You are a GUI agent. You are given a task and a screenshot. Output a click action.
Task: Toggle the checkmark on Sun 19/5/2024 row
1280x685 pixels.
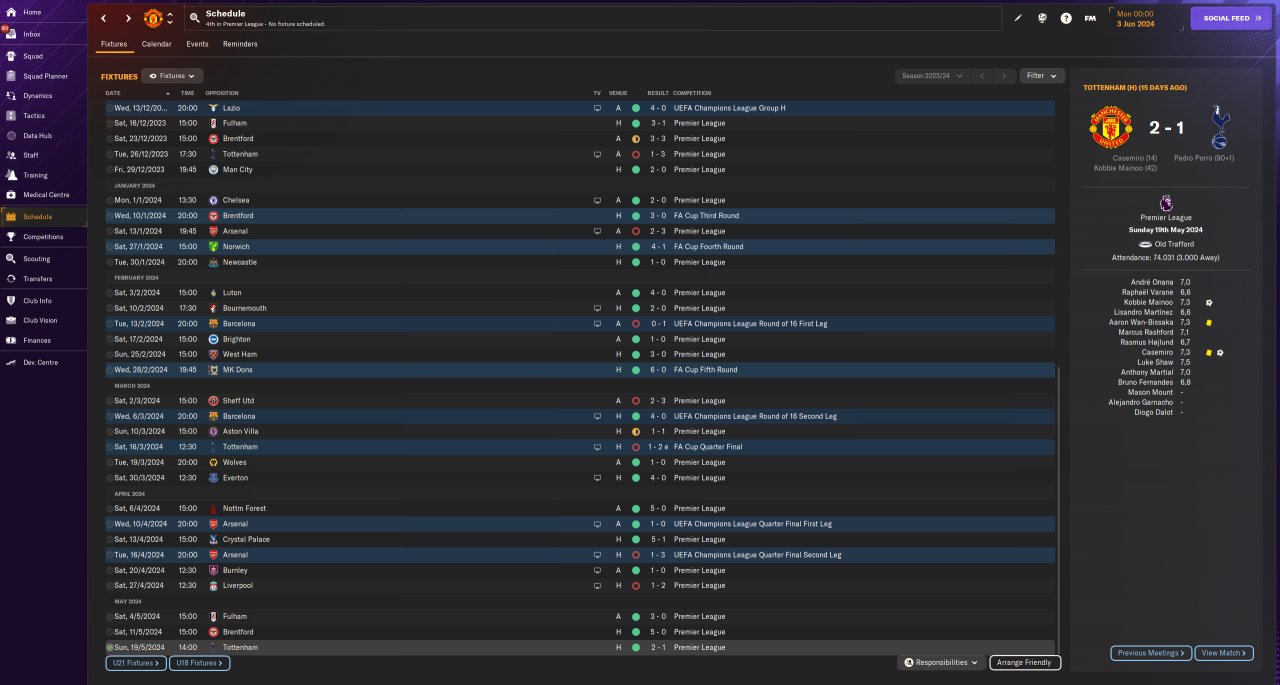(x=109, y=648)
